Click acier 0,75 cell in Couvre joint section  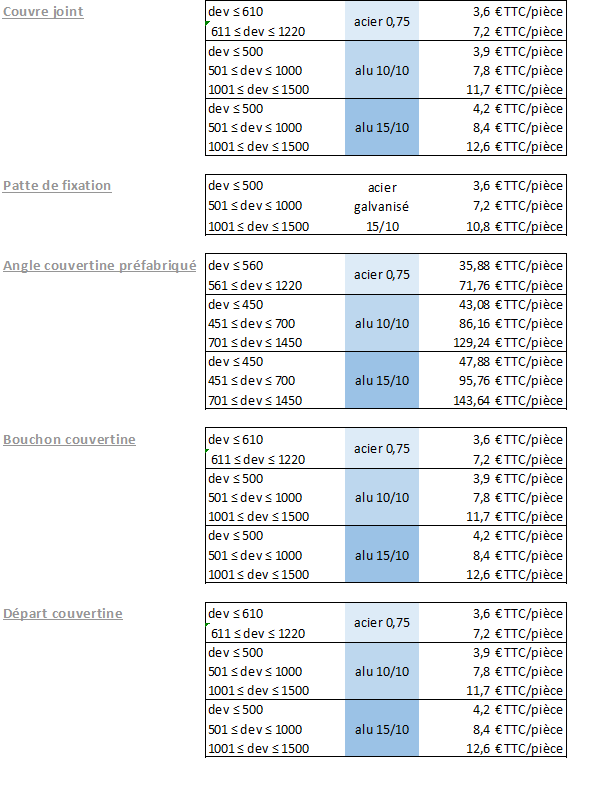382,22
